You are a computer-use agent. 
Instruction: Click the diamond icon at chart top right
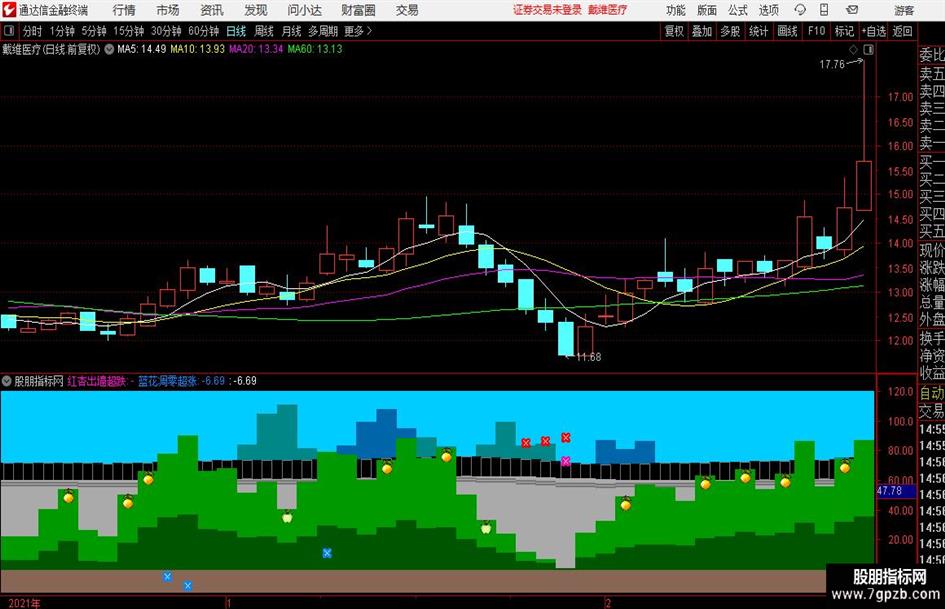click(853, 49)
